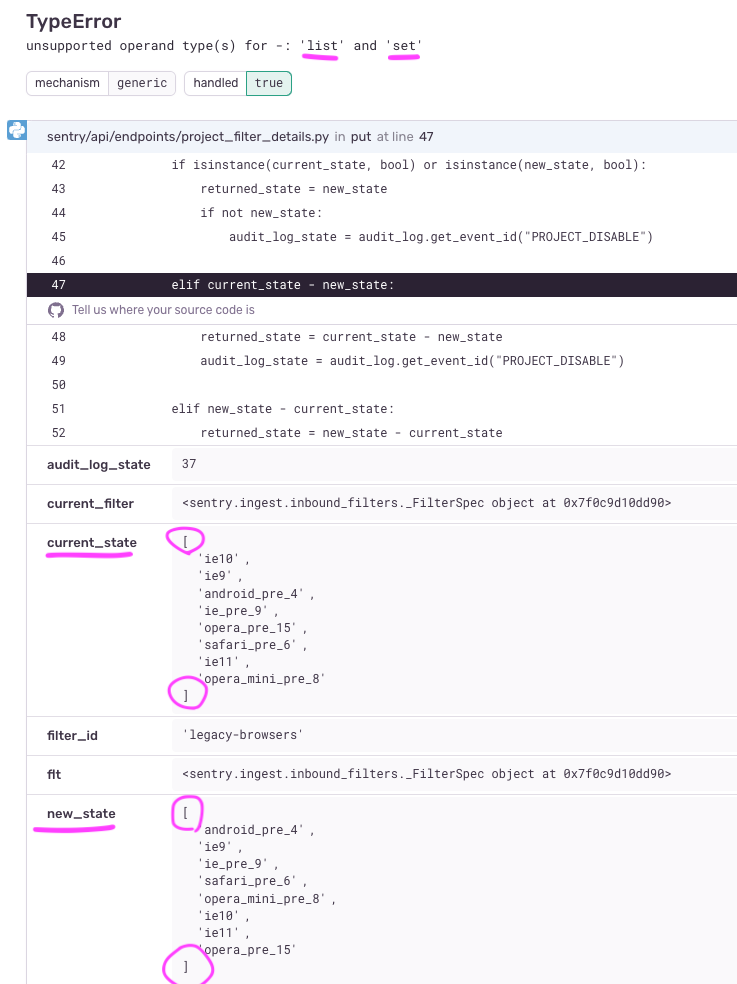Click line number 47 in the frame header
This screenshot has width=737, height=984.
pos(427,136)
